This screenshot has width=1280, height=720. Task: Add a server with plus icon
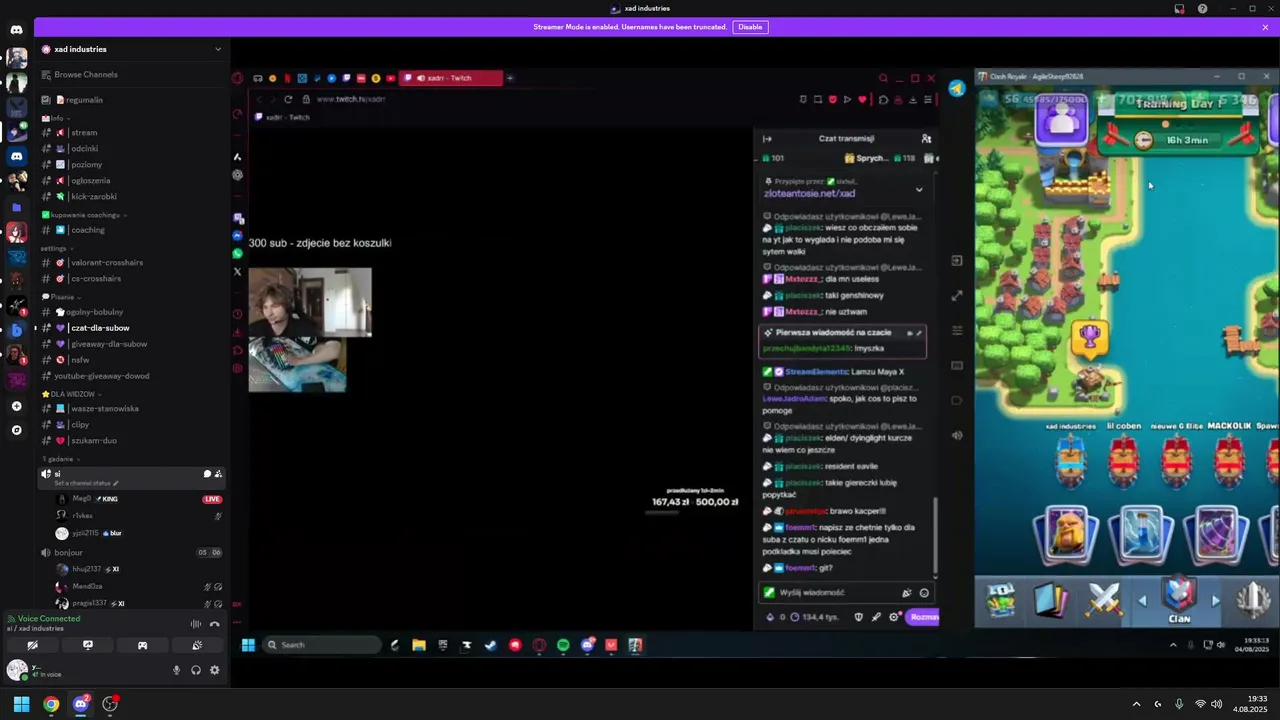(x=16, y=406)
